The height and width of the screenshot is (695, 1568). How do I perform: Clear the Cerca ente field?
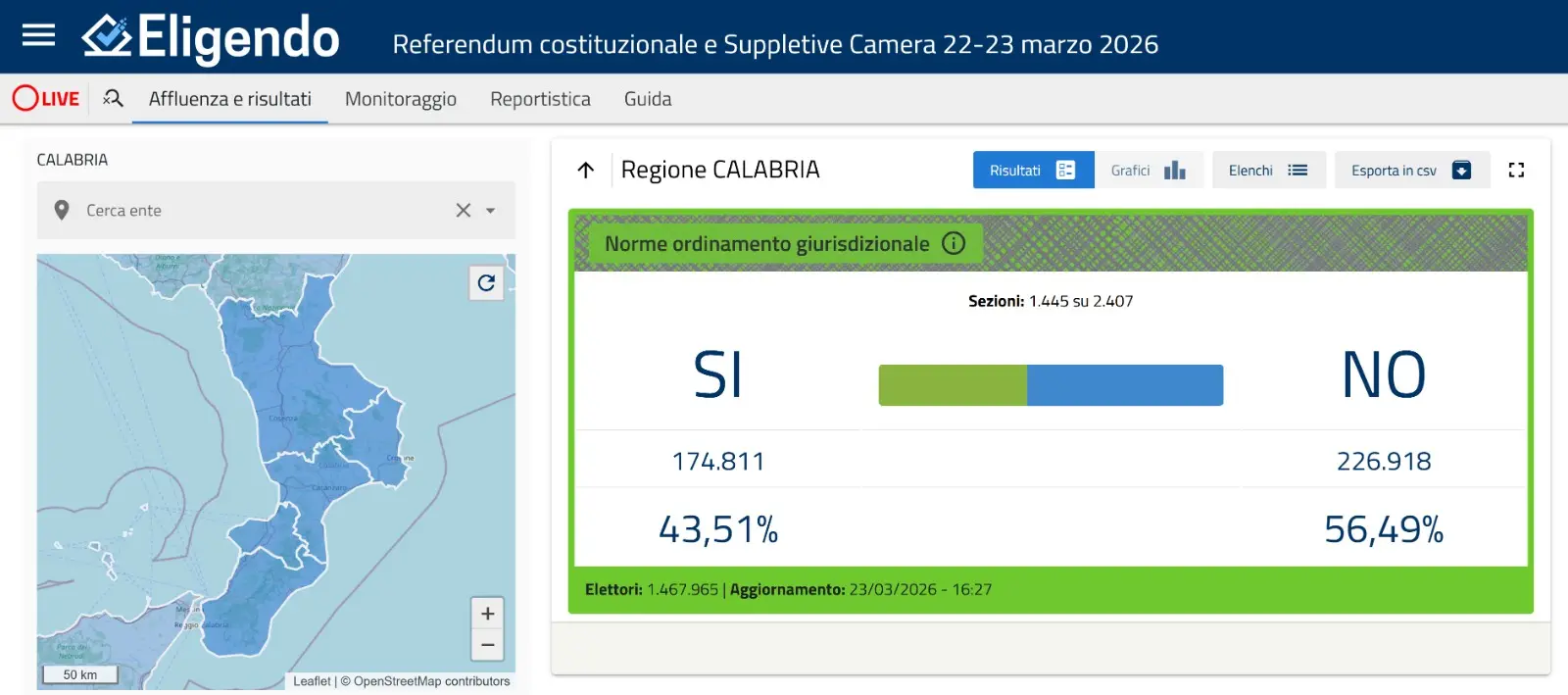[x=464, y=211]
